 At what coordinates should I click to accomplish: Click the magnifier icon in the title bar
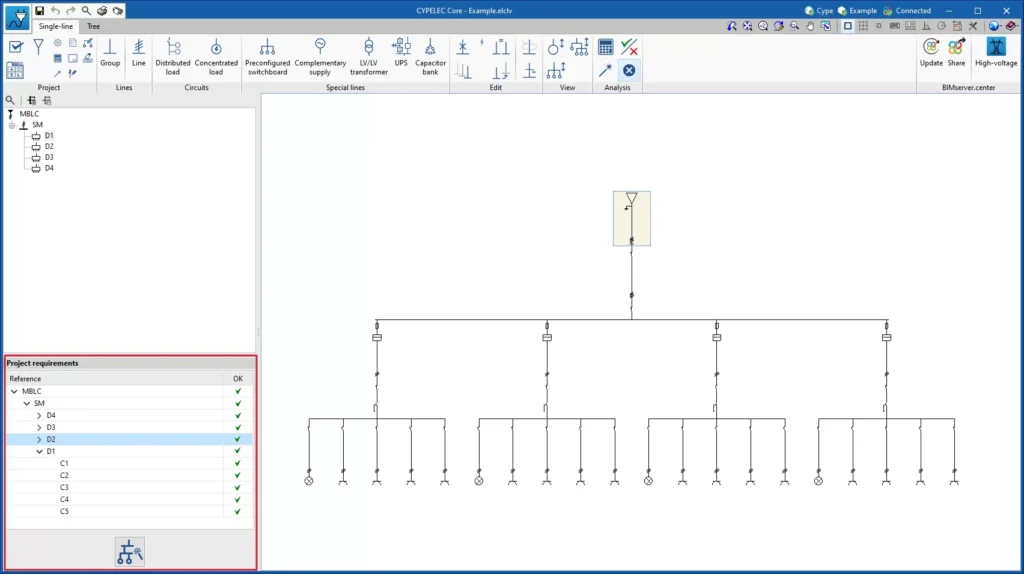coord(86,10)
